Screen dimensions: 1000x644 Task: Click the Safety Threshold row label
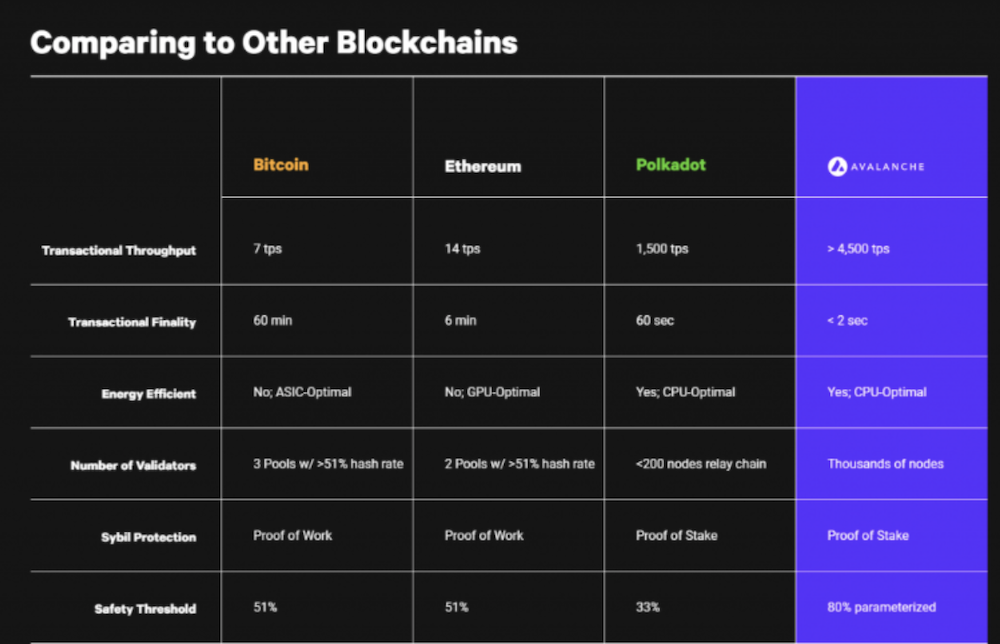tap(145, 609)
